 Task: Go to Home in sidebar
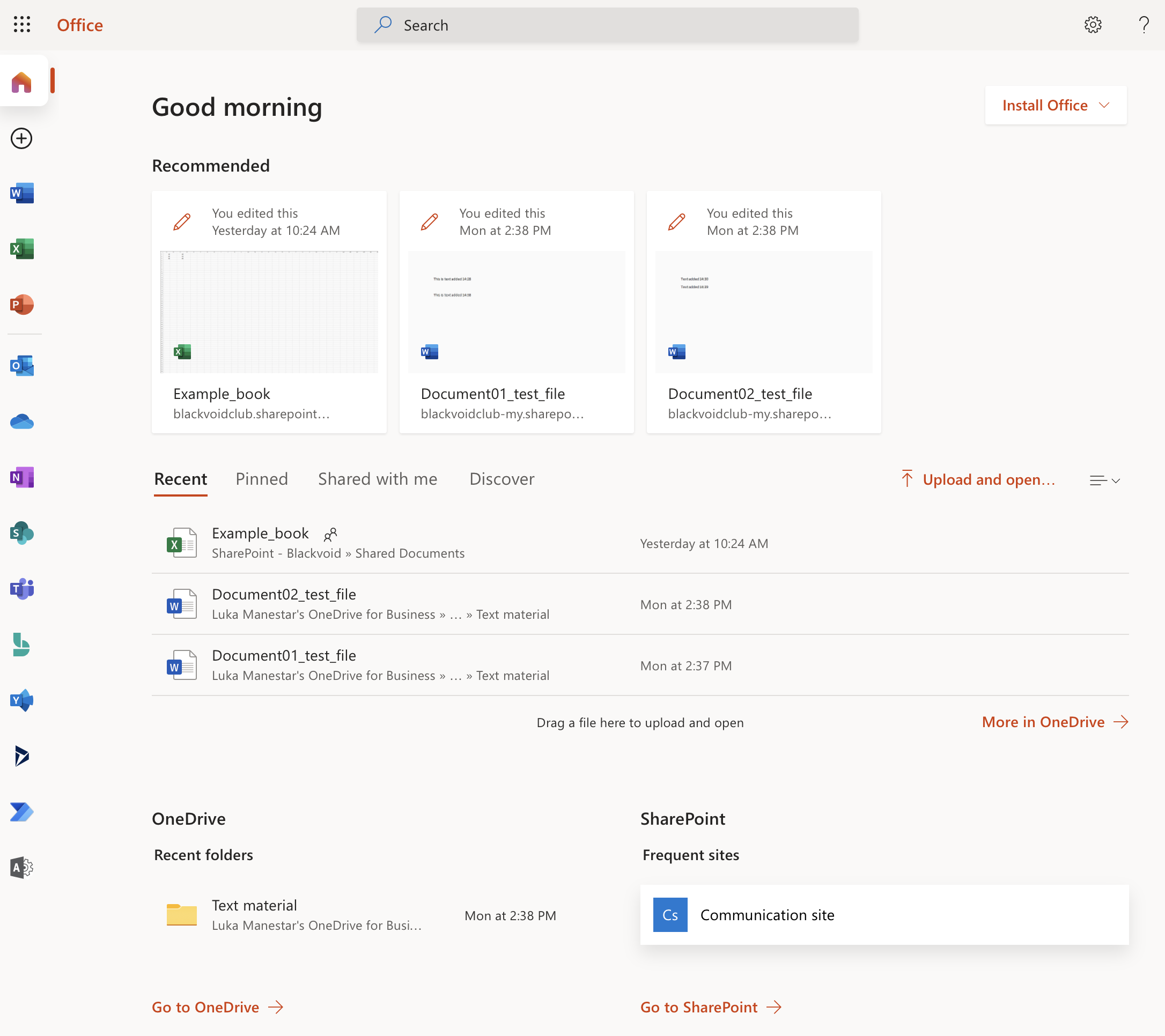[21, 82]
